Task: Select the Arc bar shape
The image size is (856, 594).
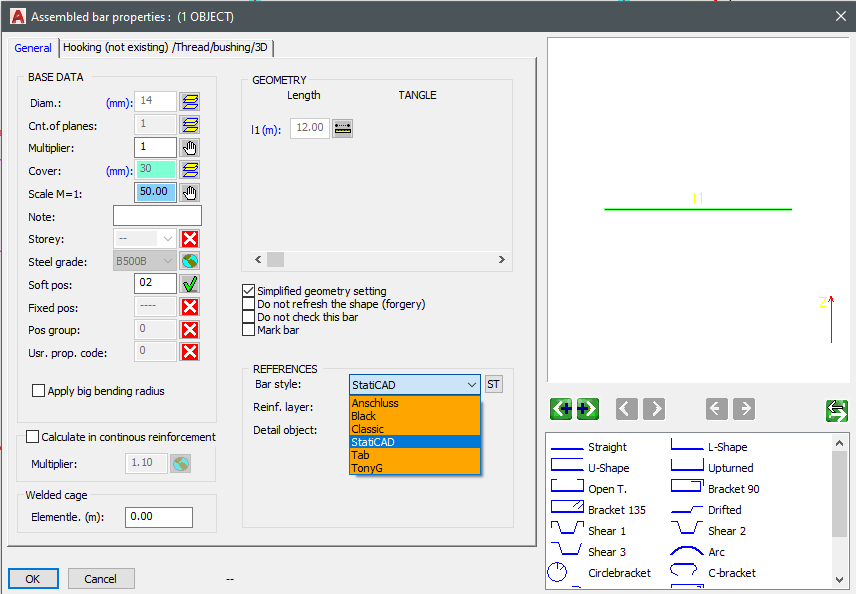Action: coord(698,551)
